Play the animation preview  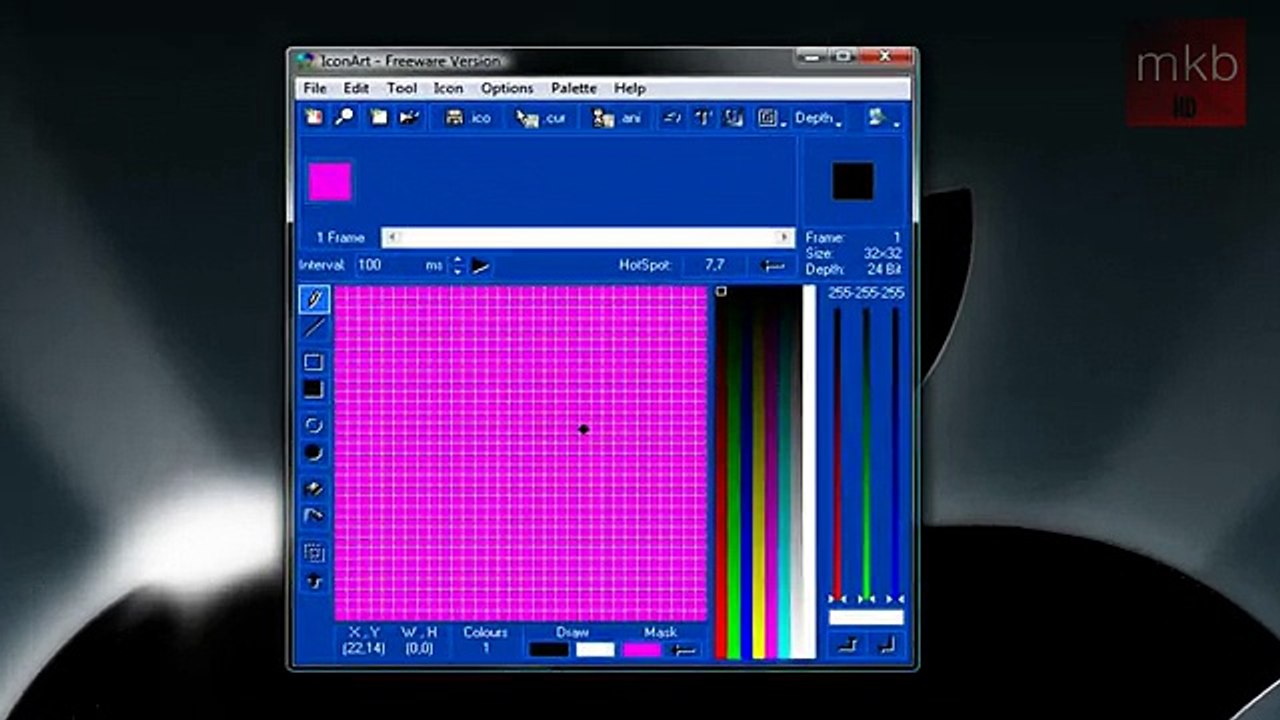481,265
